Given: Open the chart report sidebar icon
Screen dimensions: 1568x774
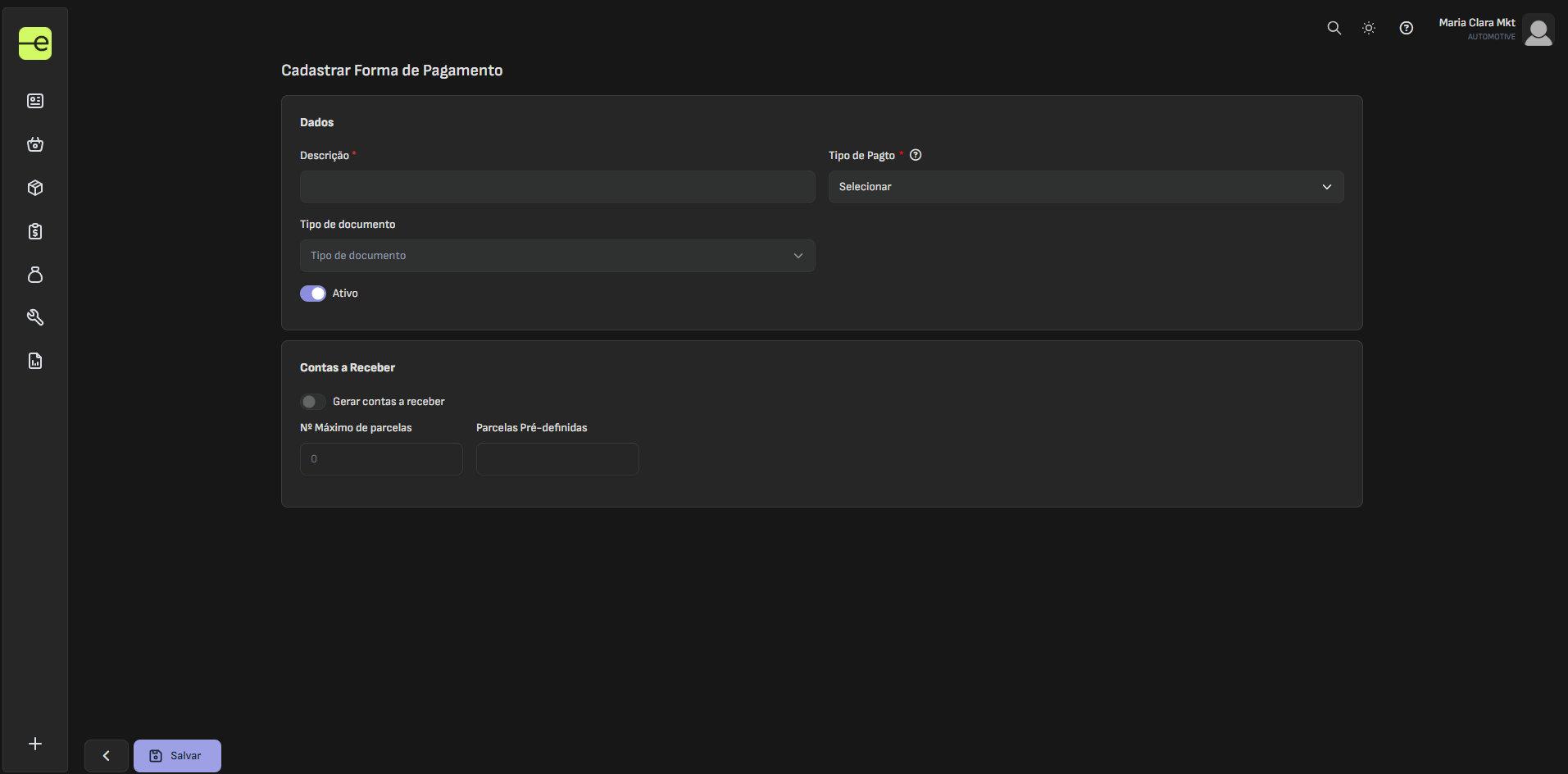Looking at the screenshot, I should coord(35,361).
